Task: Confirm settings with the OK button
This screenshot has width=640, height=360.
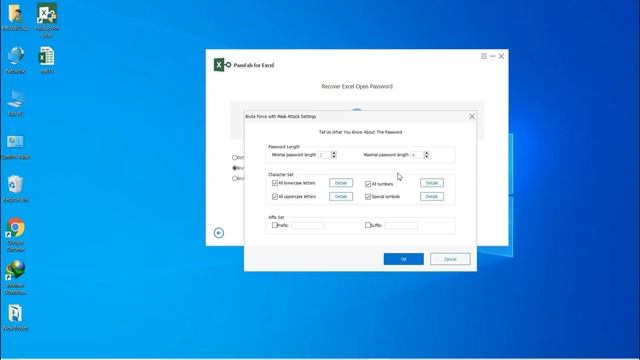Action: click(x=404, y=259)
